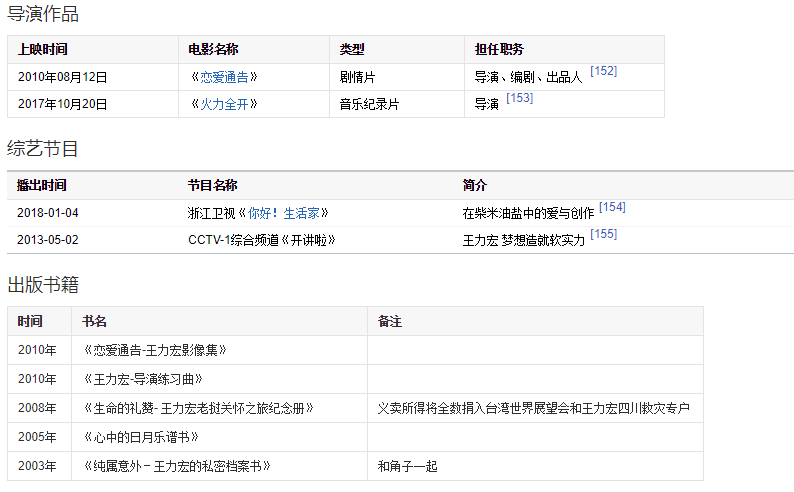The width and height of the screenshot is (794, 492).
Task: Click the 电影名称 column header
Action: [x=213, y=50]
